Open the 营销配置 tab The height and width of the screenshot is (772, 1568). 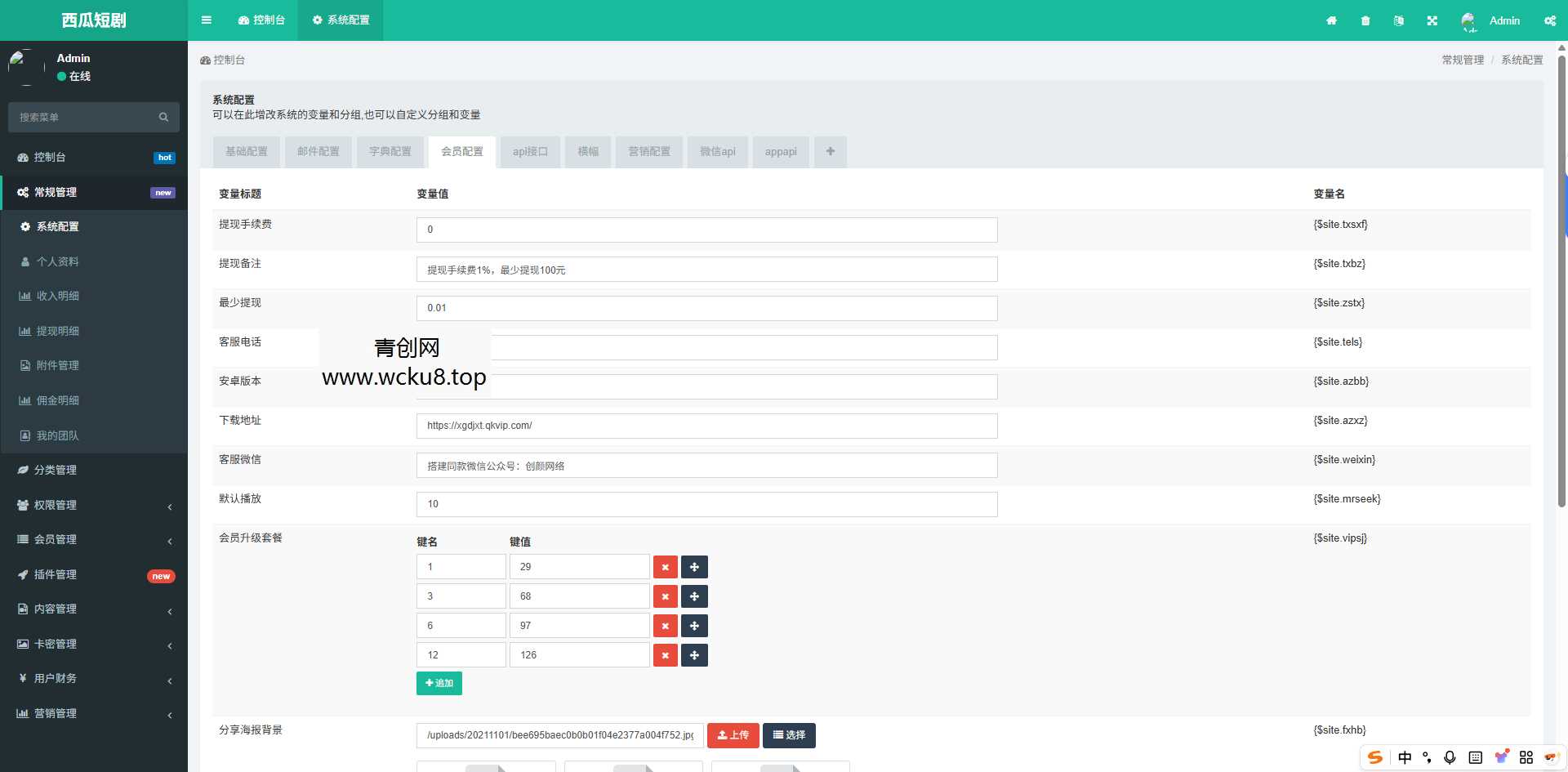pyautogui.click(x=648, y=152)
